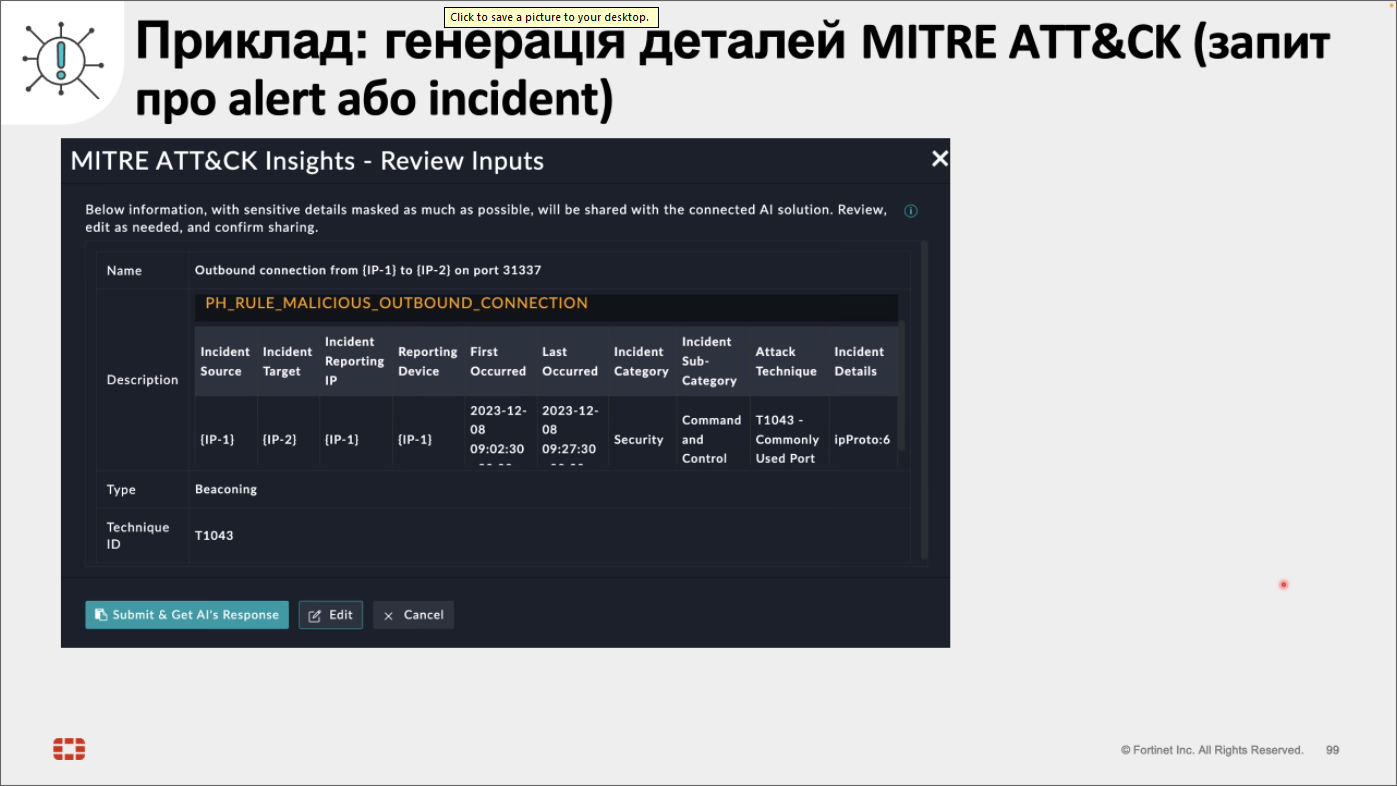The width and height of the screenshot is (1397, 786).
Task: Select the T1043 - Commonly Used Port cell
Action: click(x=786, y=439)
